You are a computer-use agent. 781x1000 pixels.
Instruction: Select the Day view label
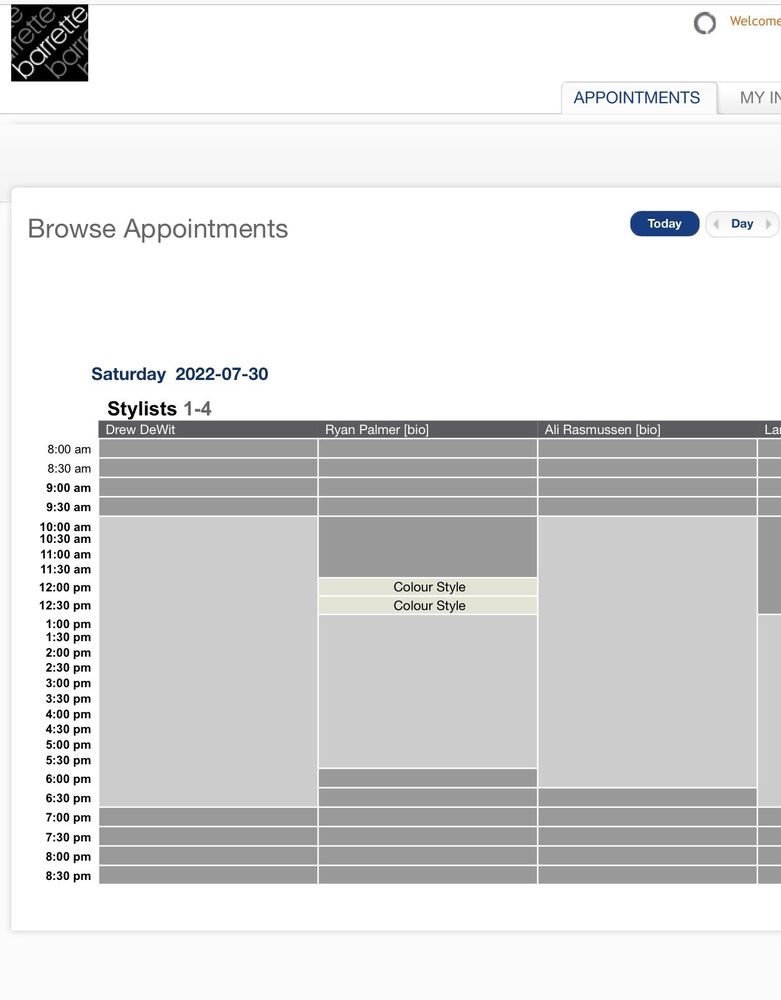[742, 224]
